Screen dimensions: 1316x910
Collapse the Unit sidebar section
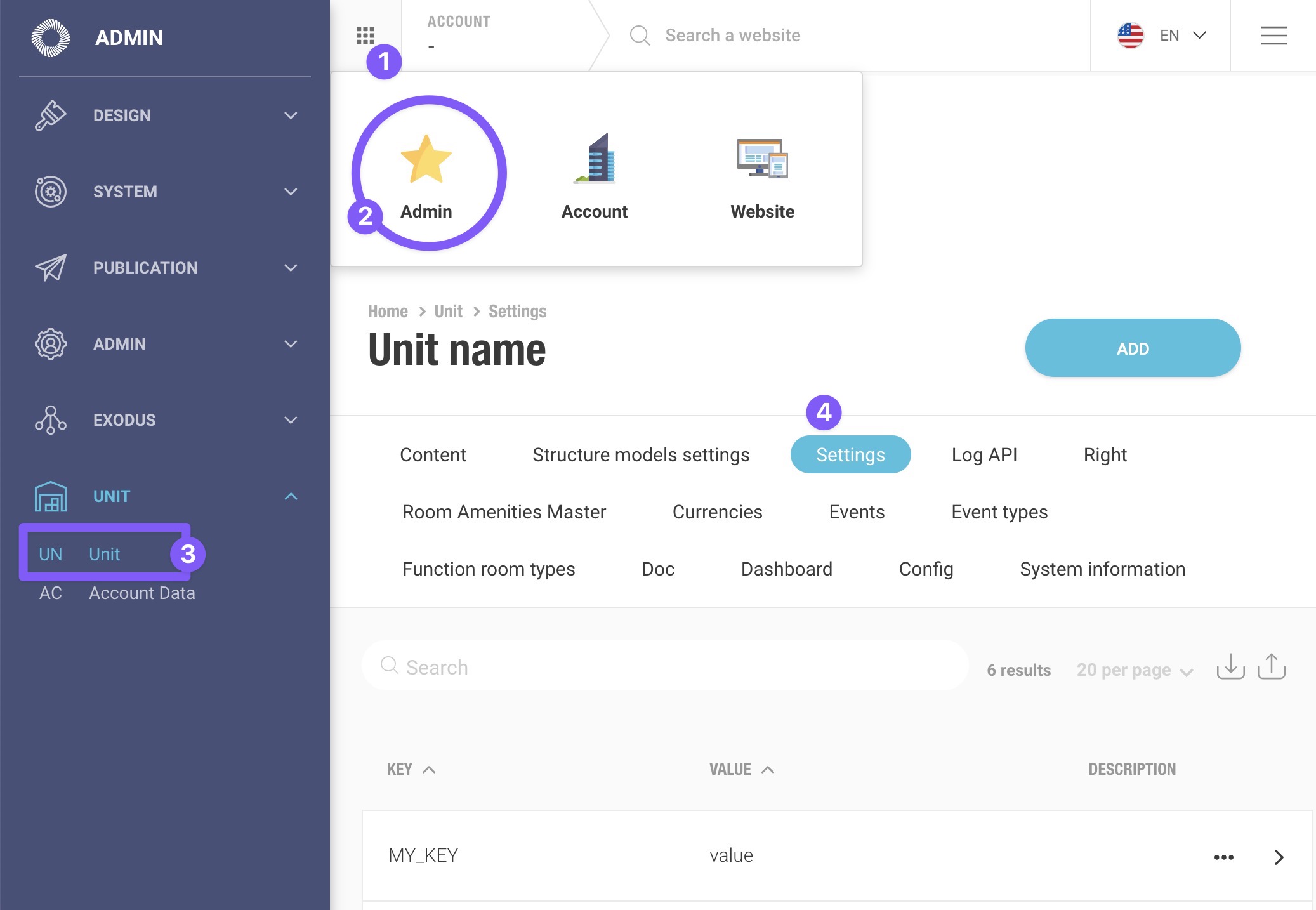coord(291,496)
